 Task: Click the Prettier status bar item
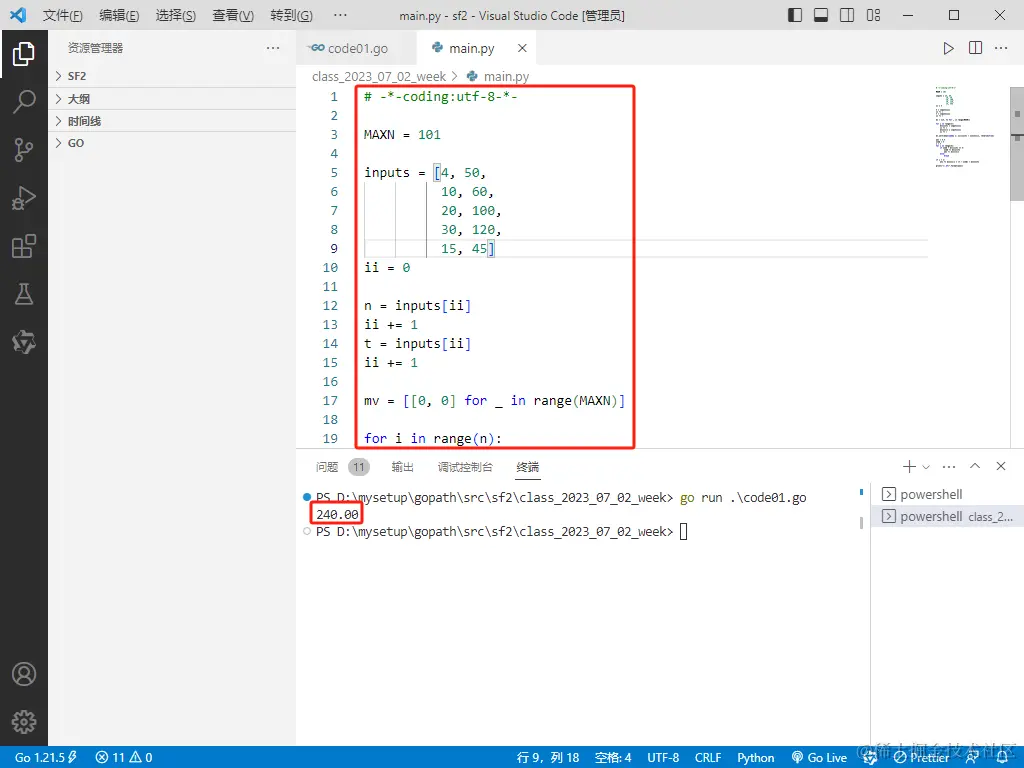point(921,757)
